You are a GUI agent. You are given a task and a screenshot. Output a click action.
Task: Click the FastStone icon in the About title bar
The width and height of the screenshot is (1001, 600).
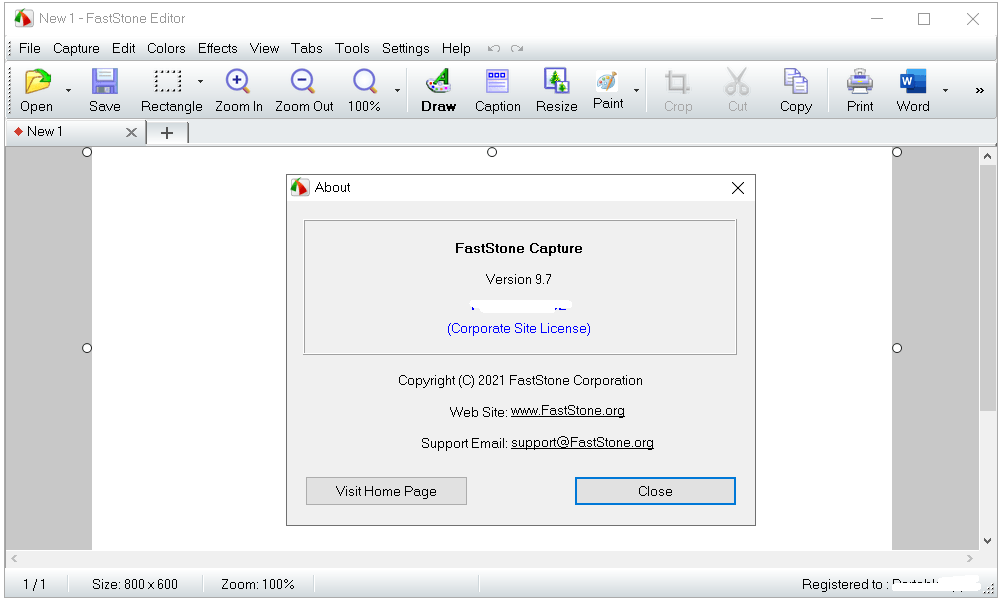tap(300, 188)
